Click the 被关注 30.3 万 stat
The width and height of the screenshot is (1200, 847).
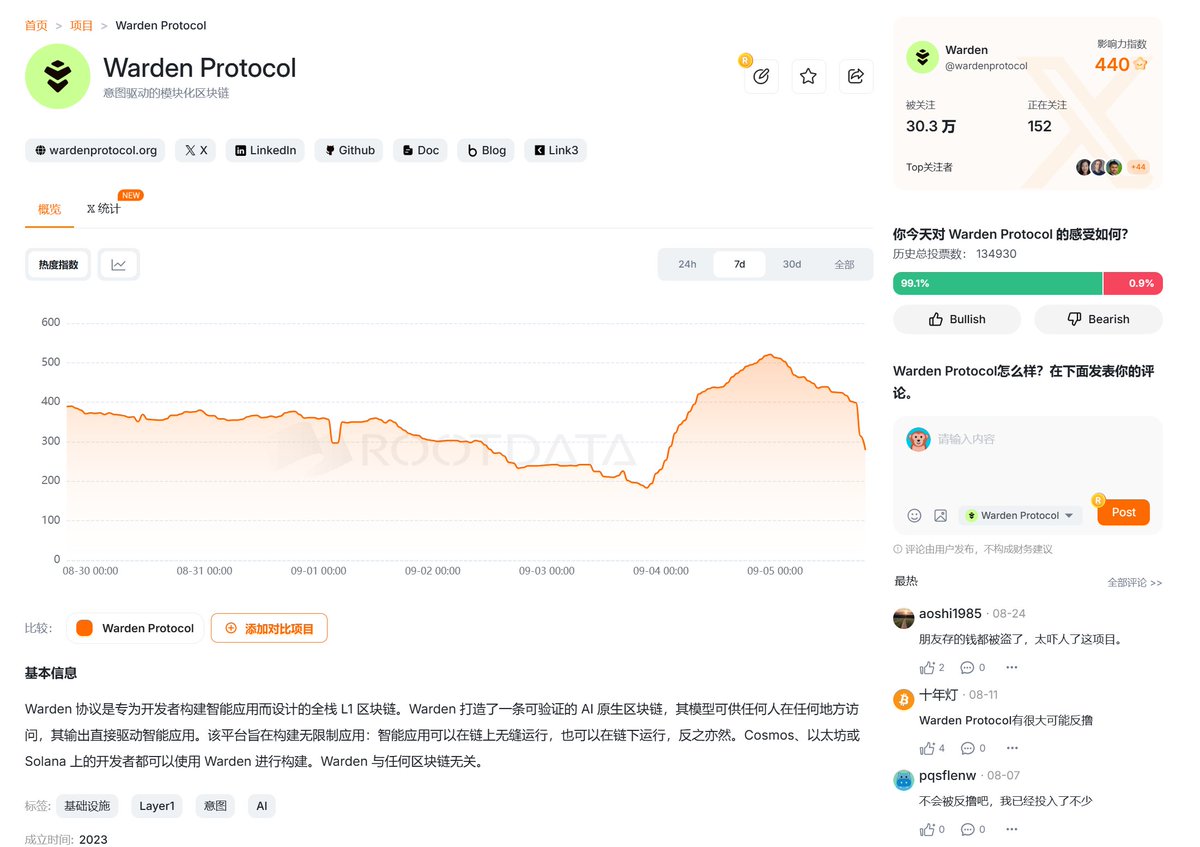pyautogui.click(x=931, y=117)
